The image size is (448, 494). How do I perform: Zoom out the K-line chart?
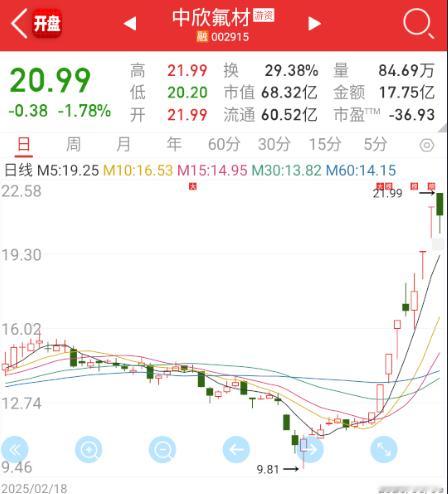pos(162,450)
